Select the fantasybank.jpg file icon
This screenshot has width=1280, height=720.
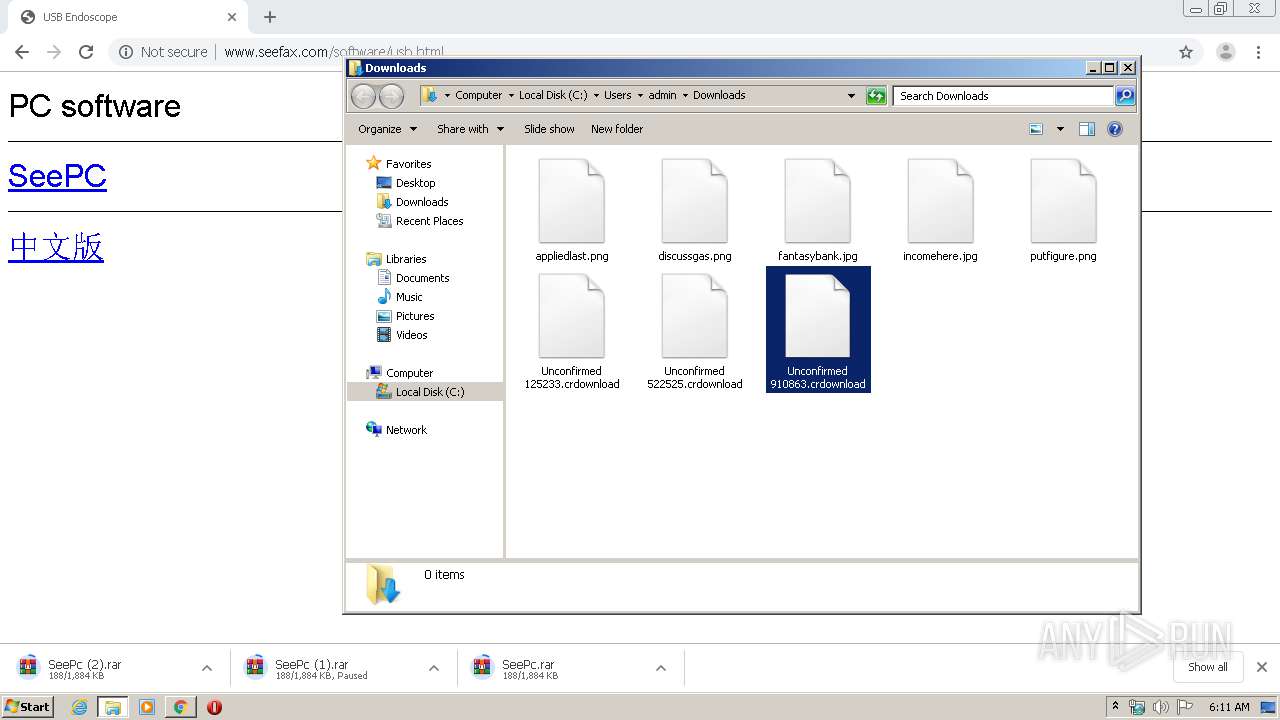(x=817, y=201)
